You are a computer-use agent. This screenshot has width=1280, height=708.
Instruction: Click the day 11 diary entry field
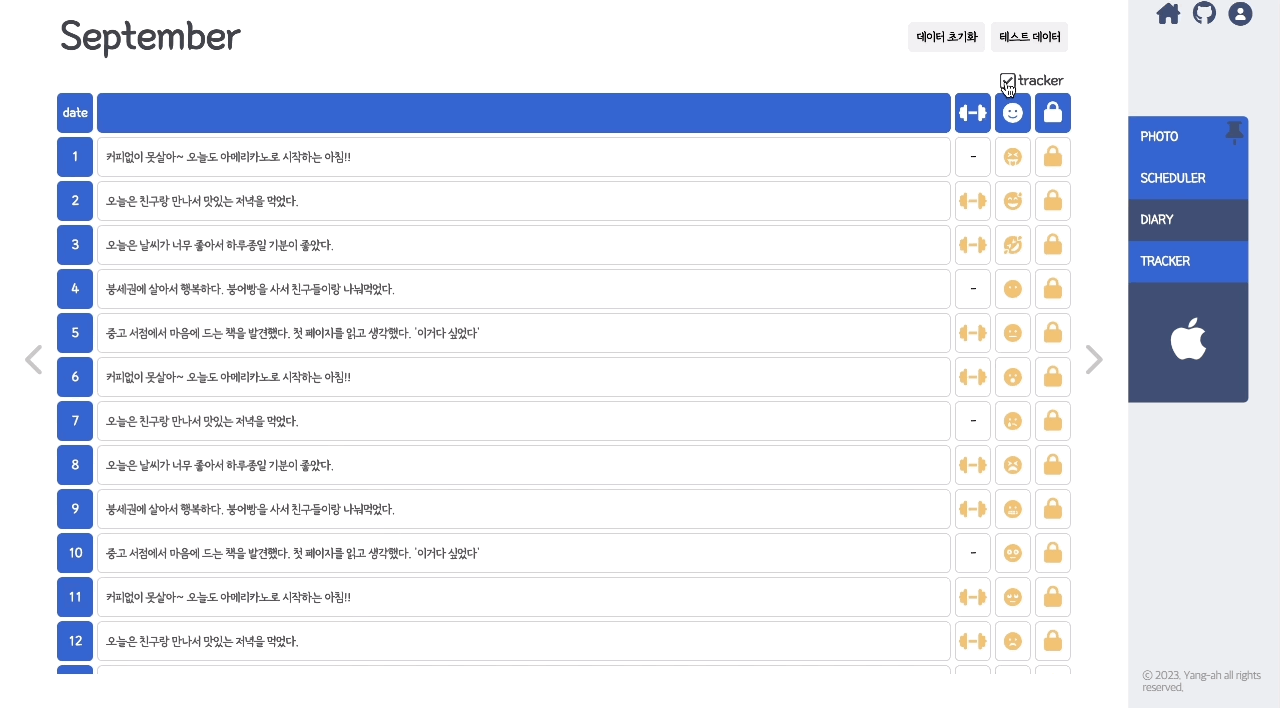point(524,597)
